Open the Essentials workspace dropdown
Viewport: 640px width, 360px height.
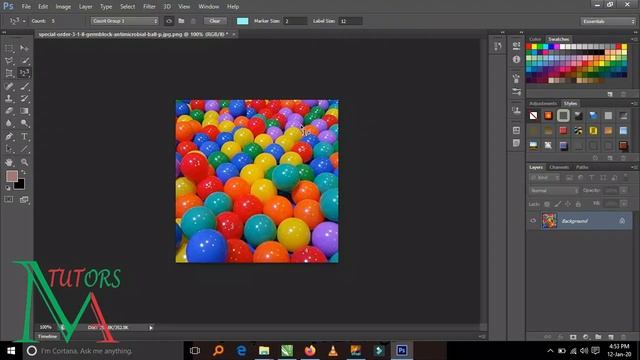608,21
